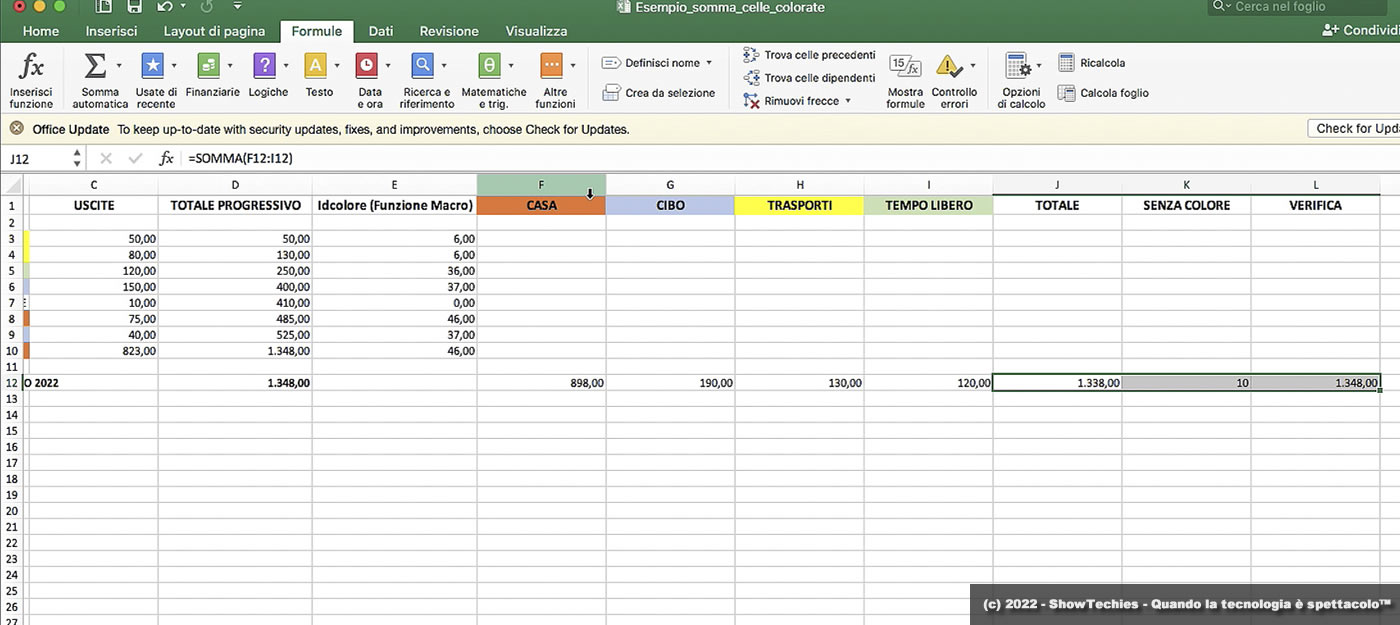Image resolution: width=1400 pixels, height=625 pixels.
Task: Open the Somma automatica dropdown arrow
Action: pyautogui.click(x=119, y=66)
